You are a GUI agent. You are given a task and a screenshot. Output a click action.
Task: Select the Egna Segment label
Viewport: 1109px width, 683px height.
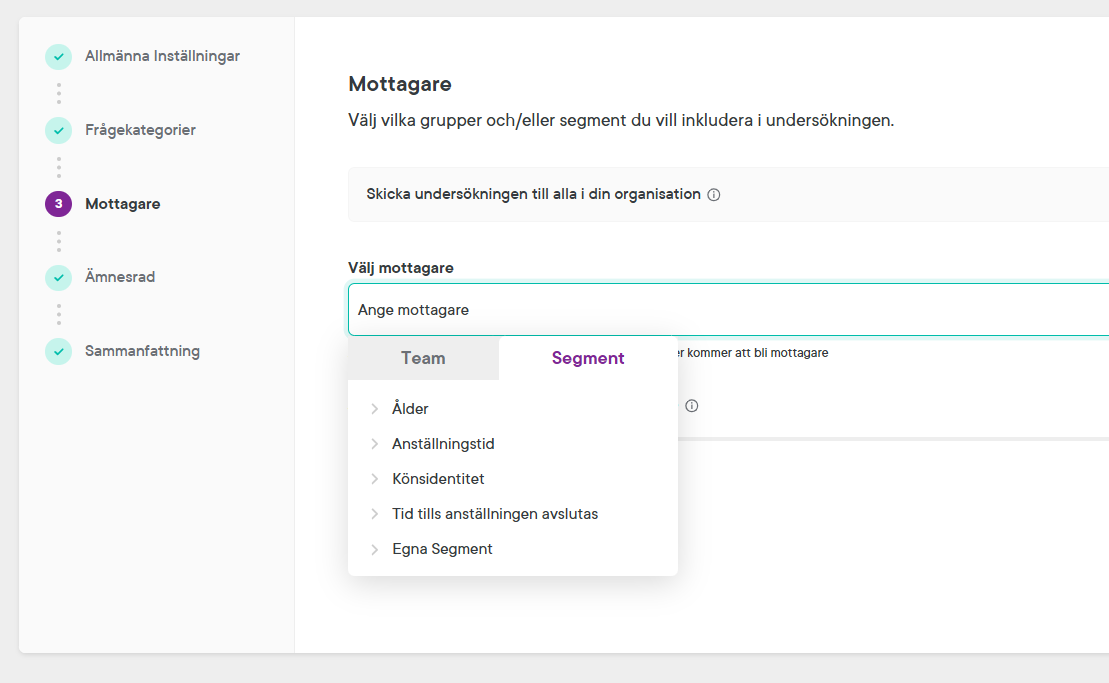(x=442, y=549)
